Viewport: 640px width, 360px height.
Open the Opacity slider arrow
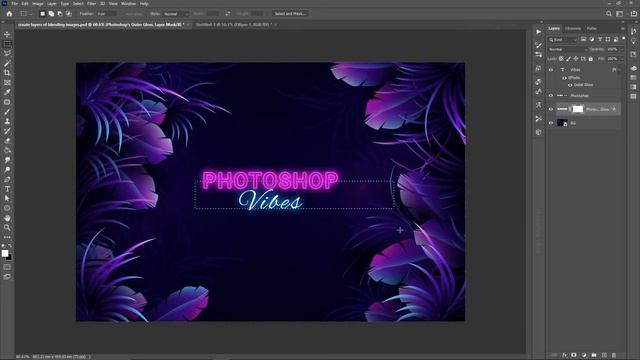click(x=622, y=49)
